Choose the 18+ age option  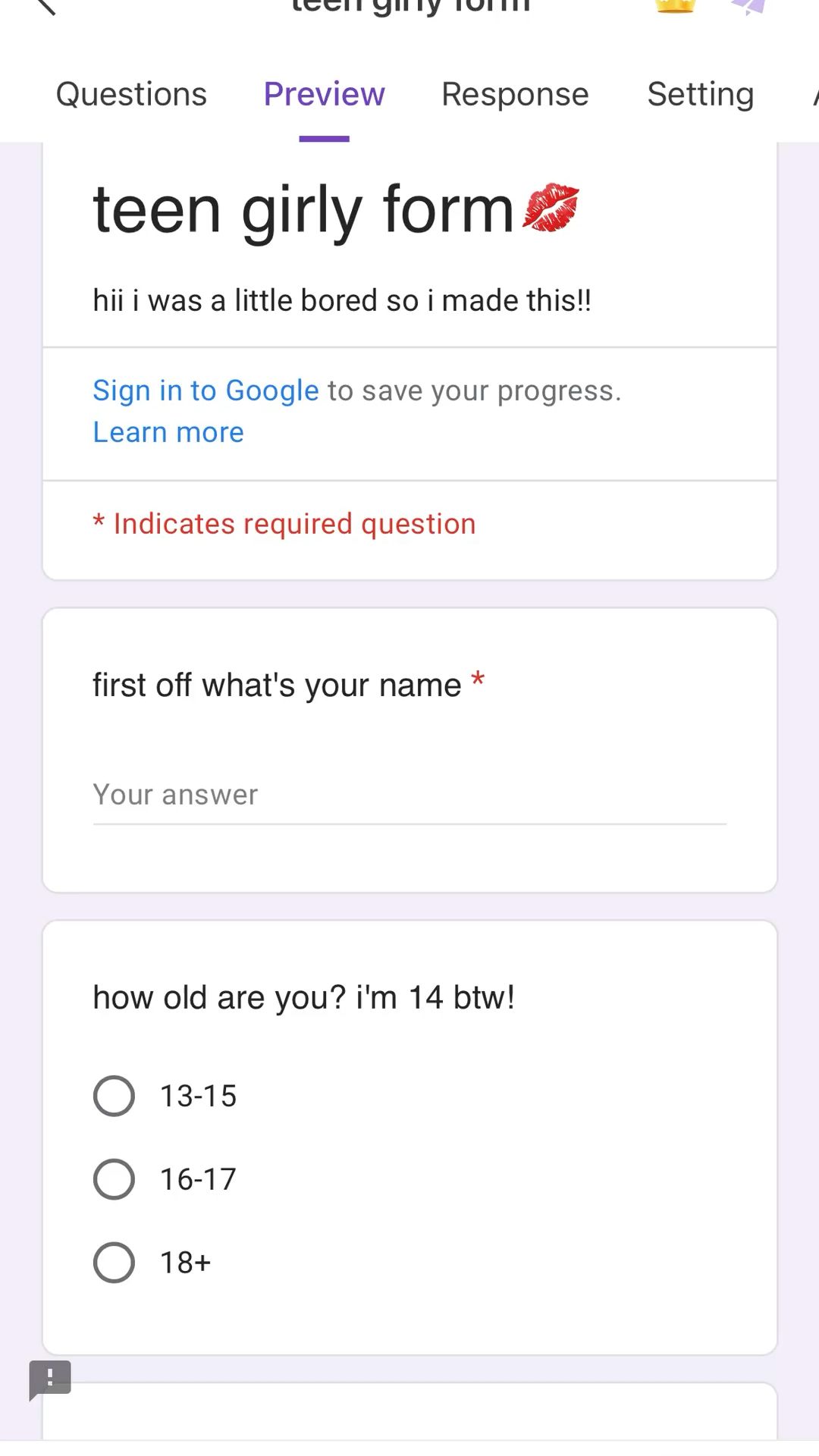(x=115, y=1263)
